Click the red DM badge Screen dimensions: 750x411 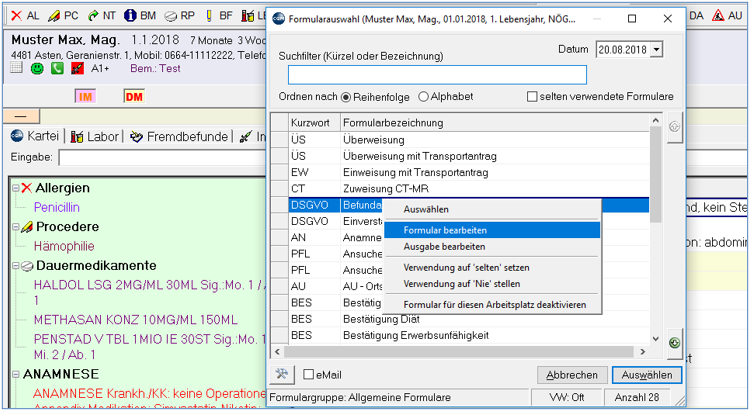point(134,97)
